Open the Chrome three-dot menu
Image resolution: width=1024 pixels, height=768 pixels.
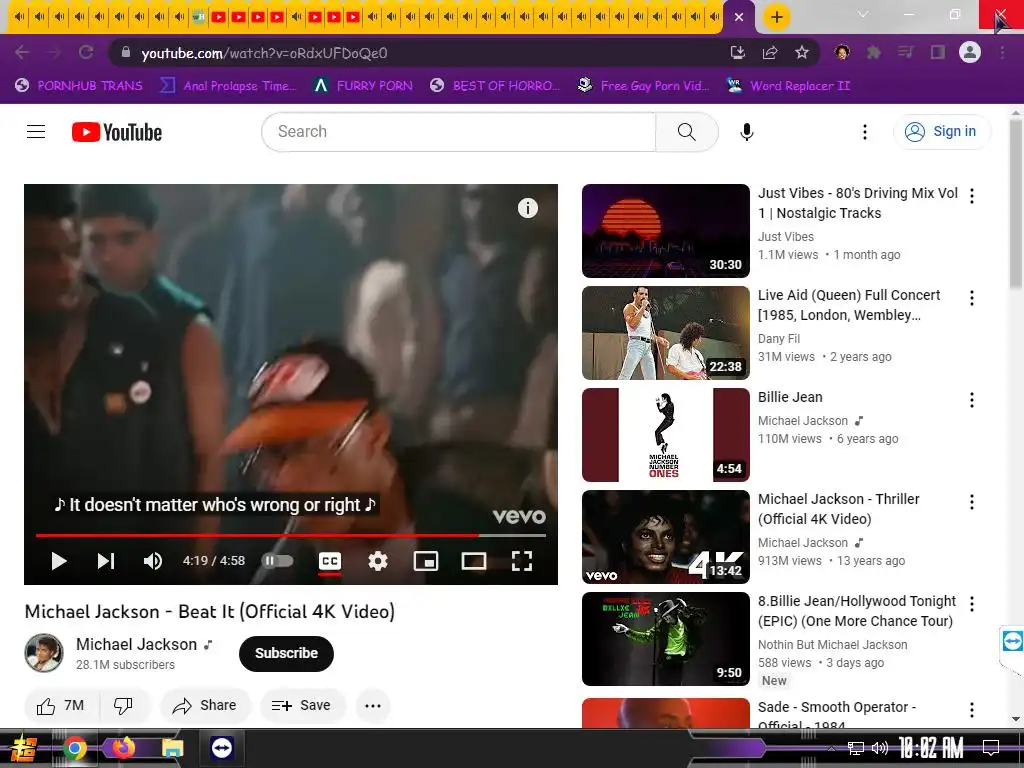(x=1002, y=52)
